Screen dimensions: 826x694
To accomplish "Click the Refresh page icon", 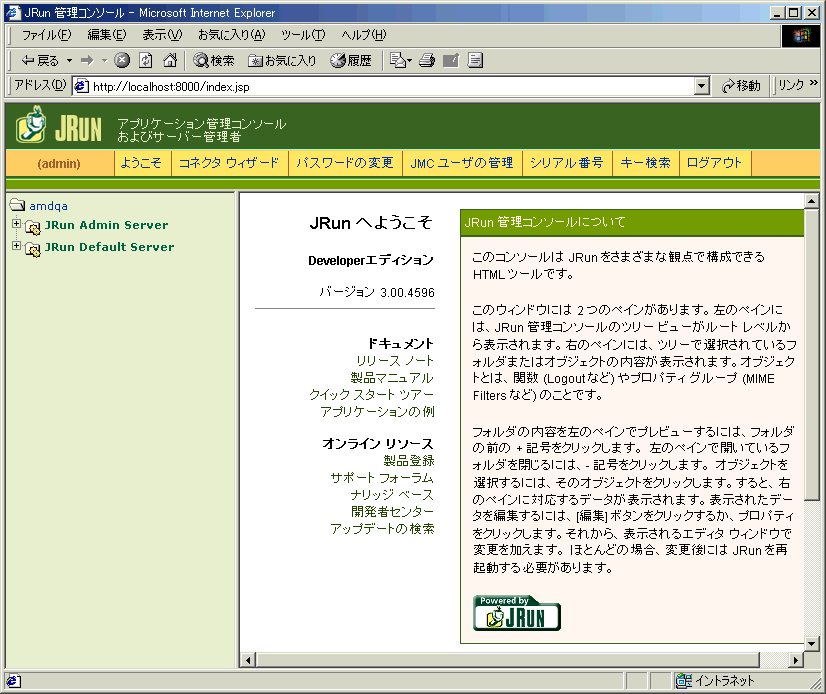I will click(x=146, y=61).
